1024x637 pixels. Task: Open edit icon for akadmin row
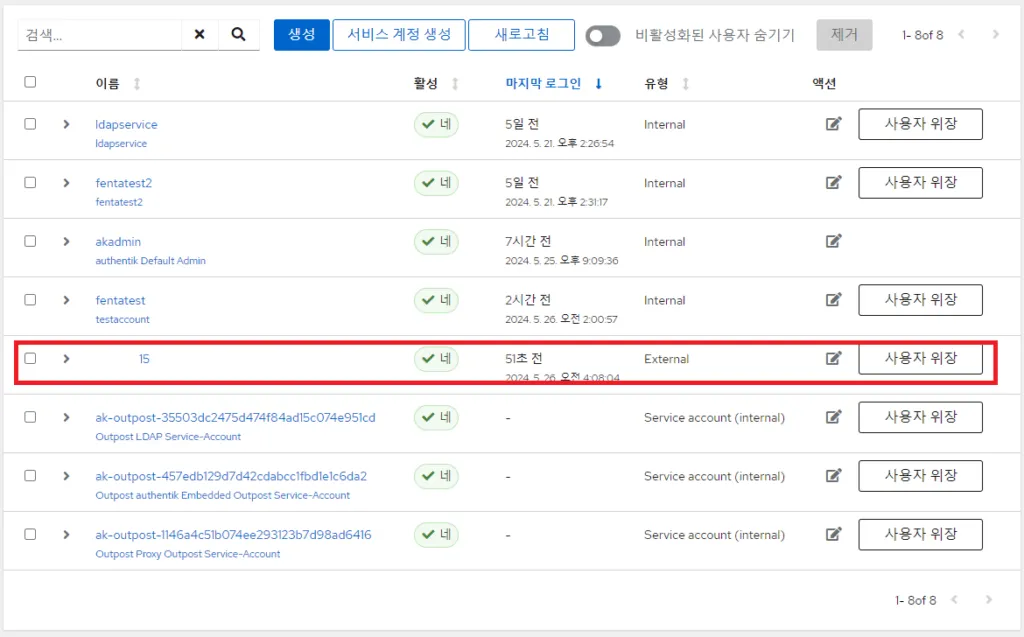tap(833, 241)
